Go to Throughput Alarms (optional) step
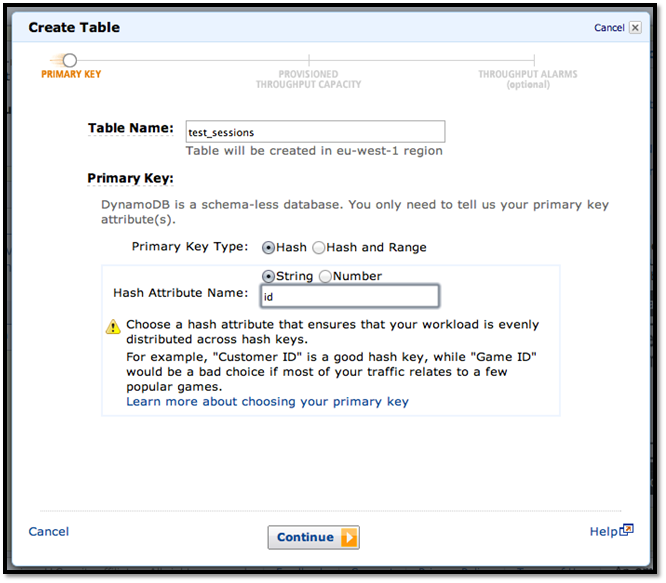Viewport: 666px width, 583px height. (x=528, y=79)
